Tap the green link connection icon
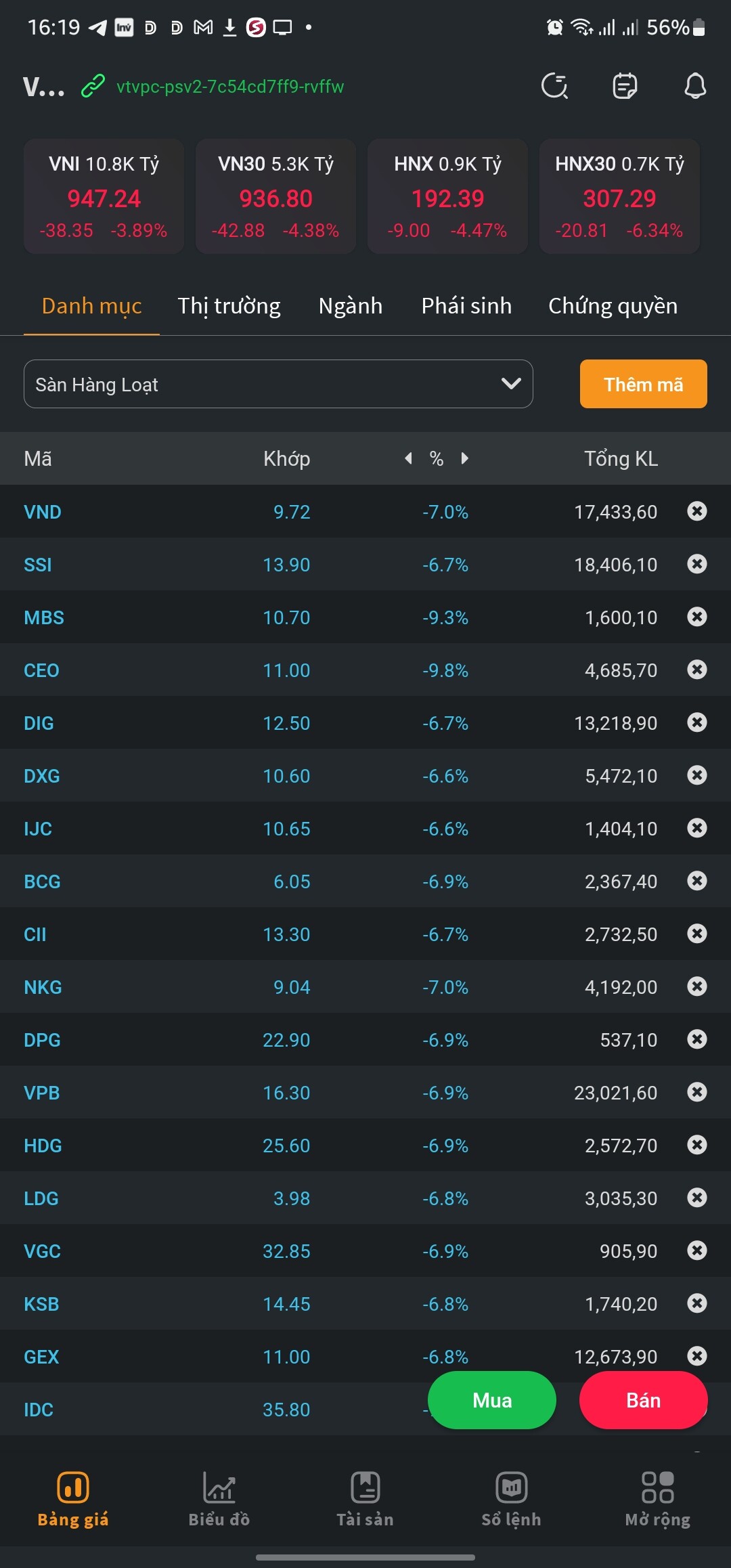Image resolution: width=731 pixels, height=1568 pixels. click(93, 87)
